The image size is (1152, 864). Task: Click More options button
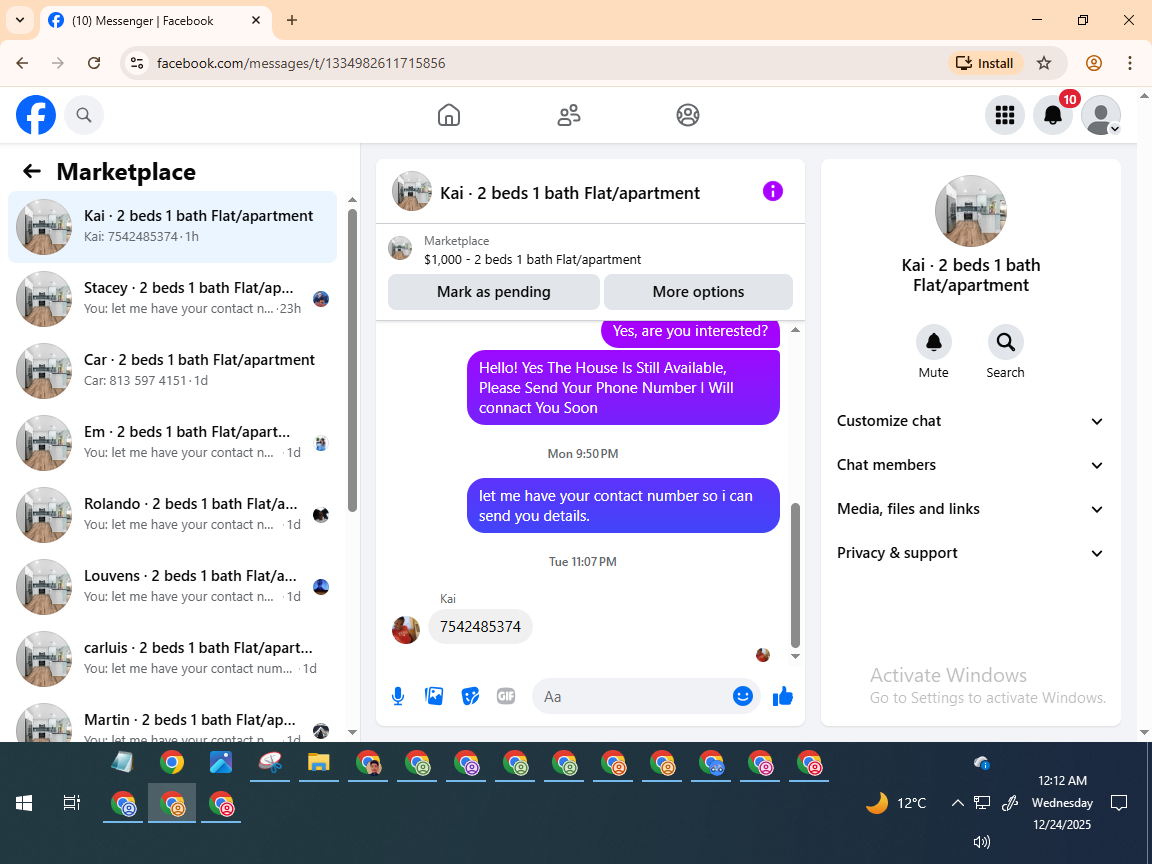(x=698, y=292)
